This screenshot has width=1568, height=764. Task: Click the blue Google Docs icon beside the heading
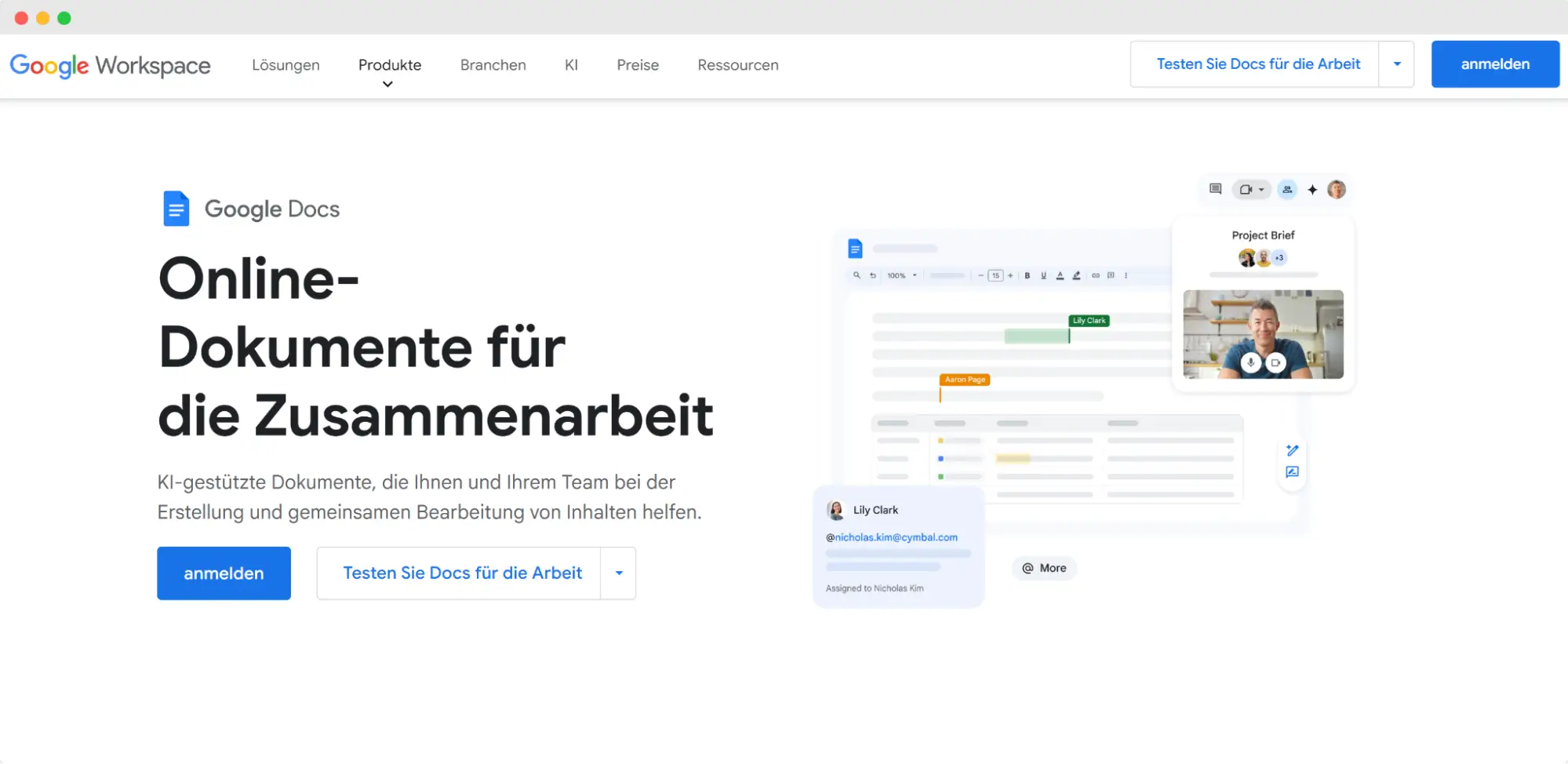click(x=176, y=209)
